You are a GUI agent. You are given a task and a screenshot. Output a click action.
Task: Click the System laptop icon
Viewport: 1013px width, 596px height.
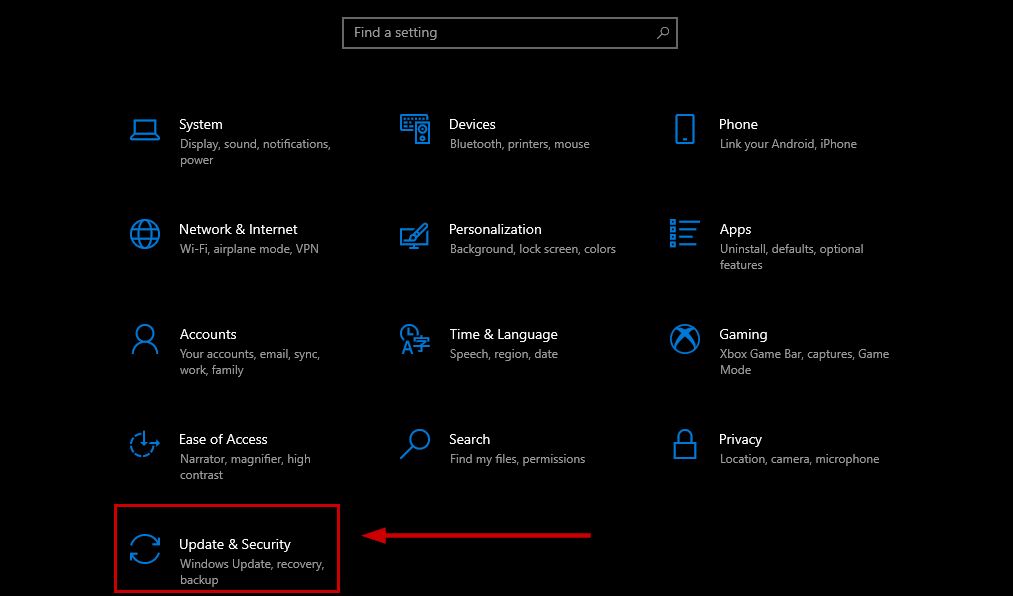[x=145, y=130]
